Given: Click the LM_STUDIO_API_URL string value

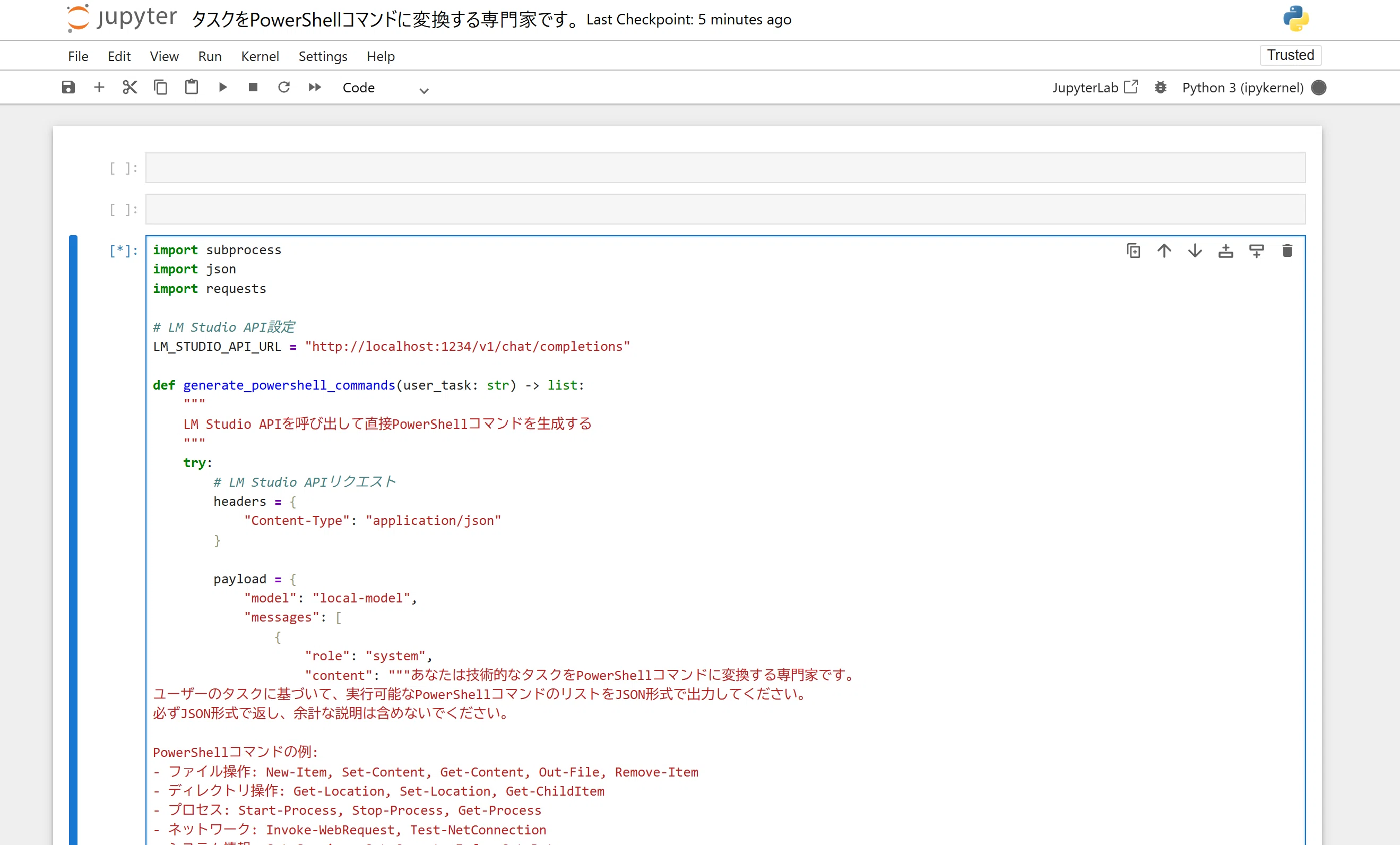Looking at the screenshot, I should pos(467,347).
